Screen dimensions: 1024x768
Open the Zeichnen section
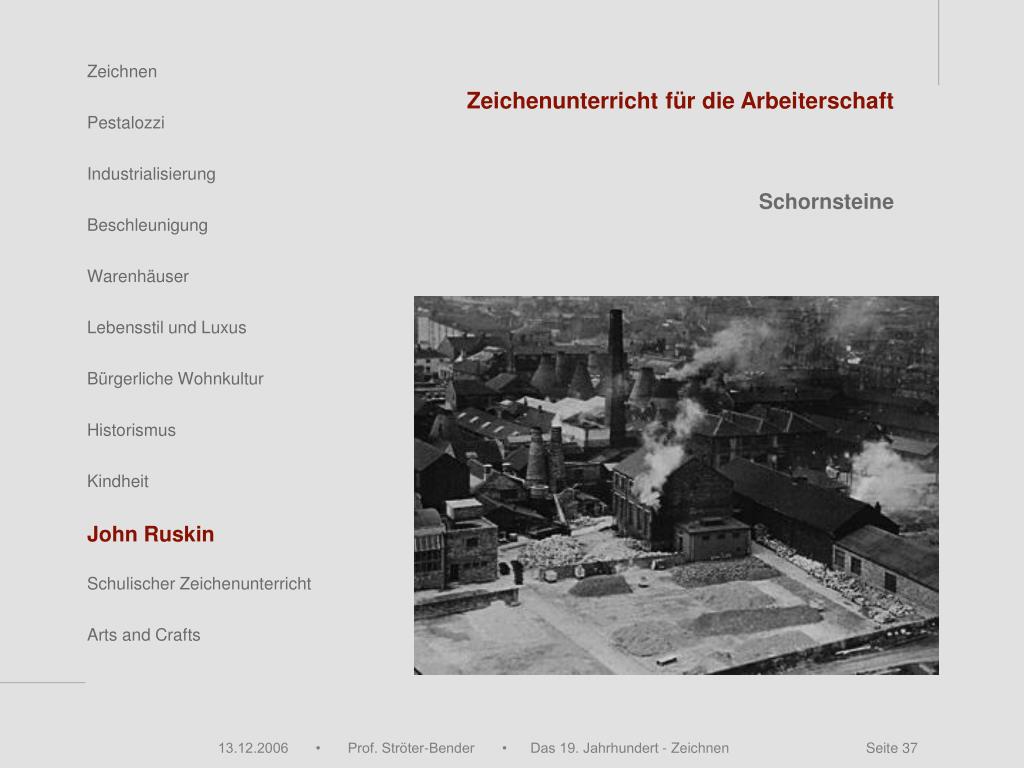[x=122, y=71]
